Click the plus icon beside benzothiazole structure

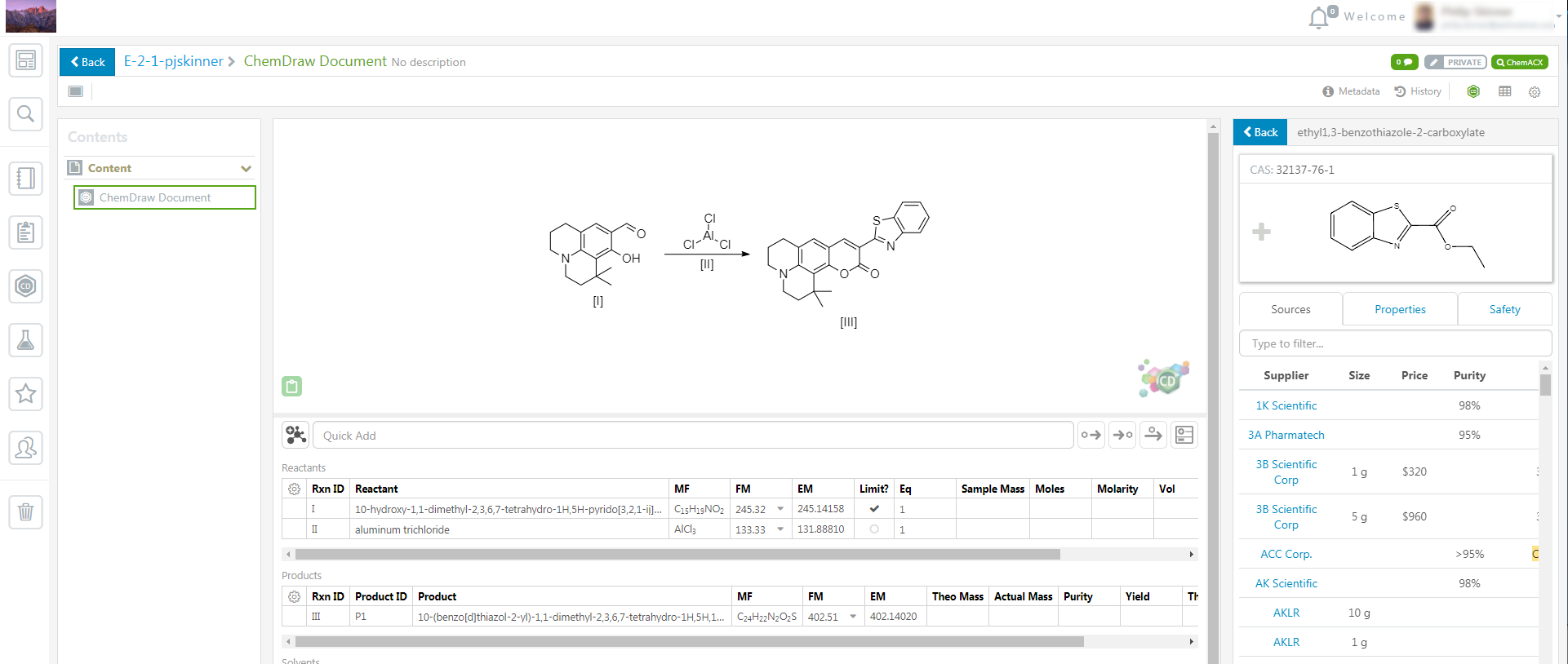pyautogui.click(x=1261, y=232)
